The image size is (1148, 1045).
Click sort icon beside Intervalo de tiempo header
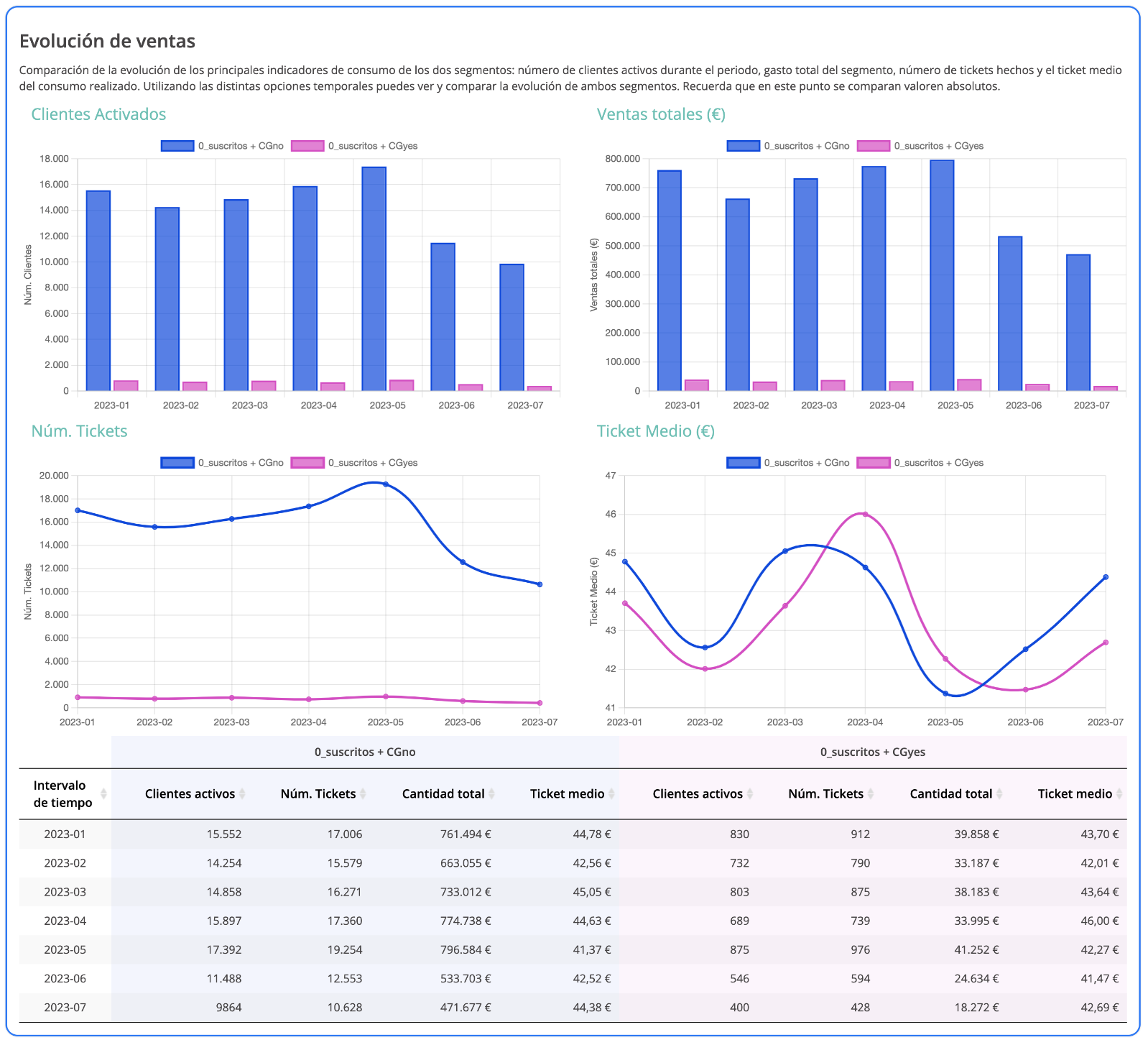pyautogui.click(x=103, y=793)
